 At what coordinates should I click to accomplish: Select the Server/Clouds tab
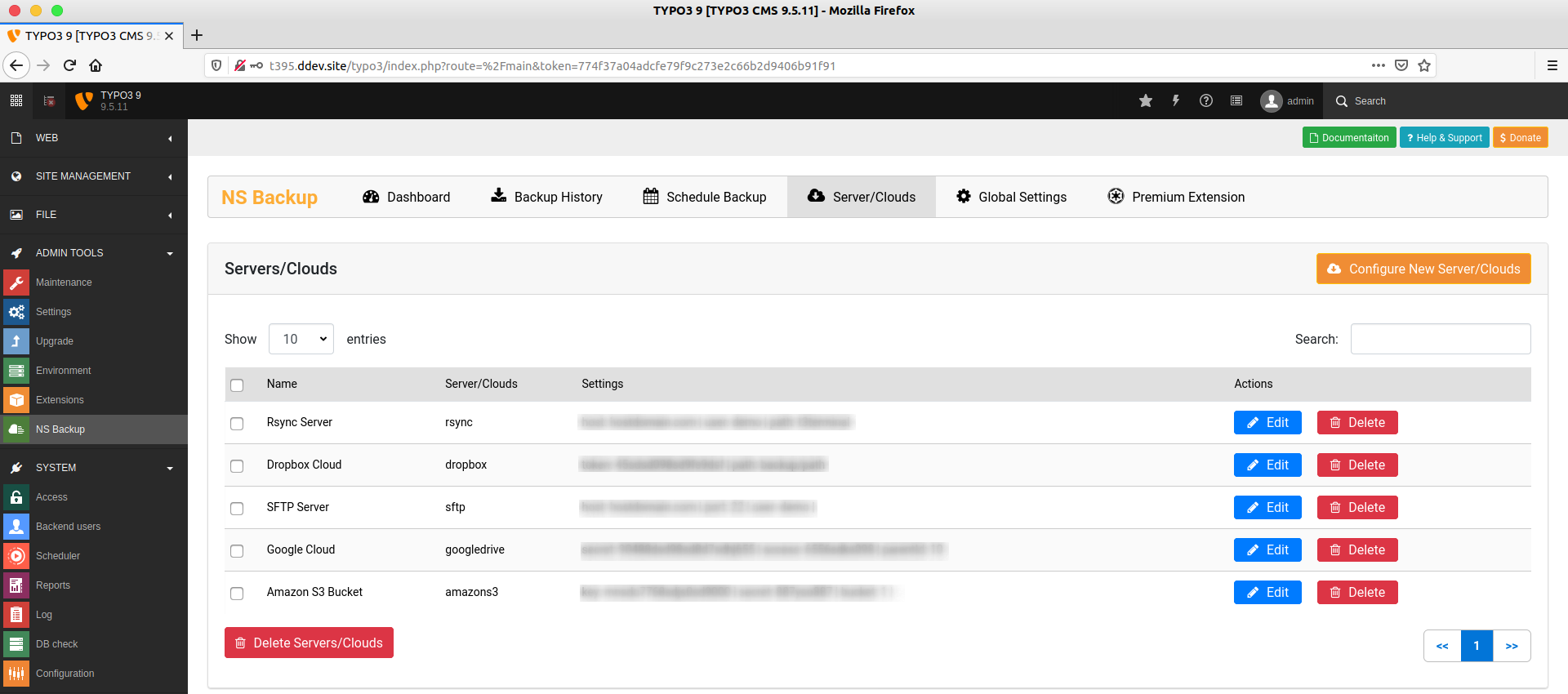[862, 197]
